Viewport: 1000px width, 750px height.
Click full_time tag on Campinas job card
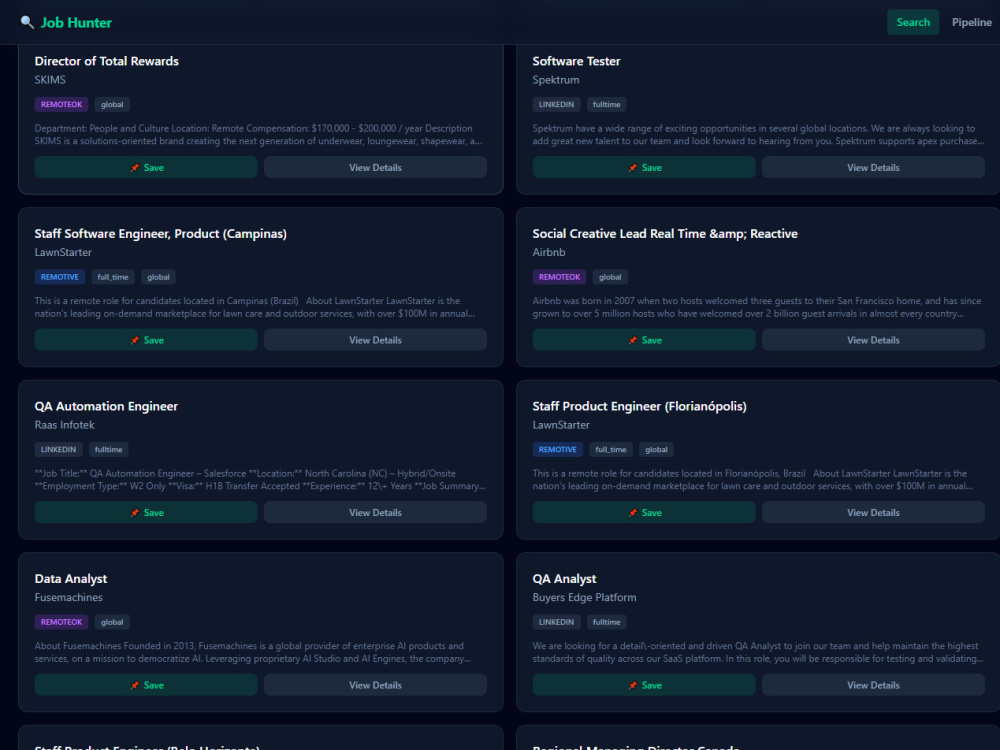click(113, 277)
